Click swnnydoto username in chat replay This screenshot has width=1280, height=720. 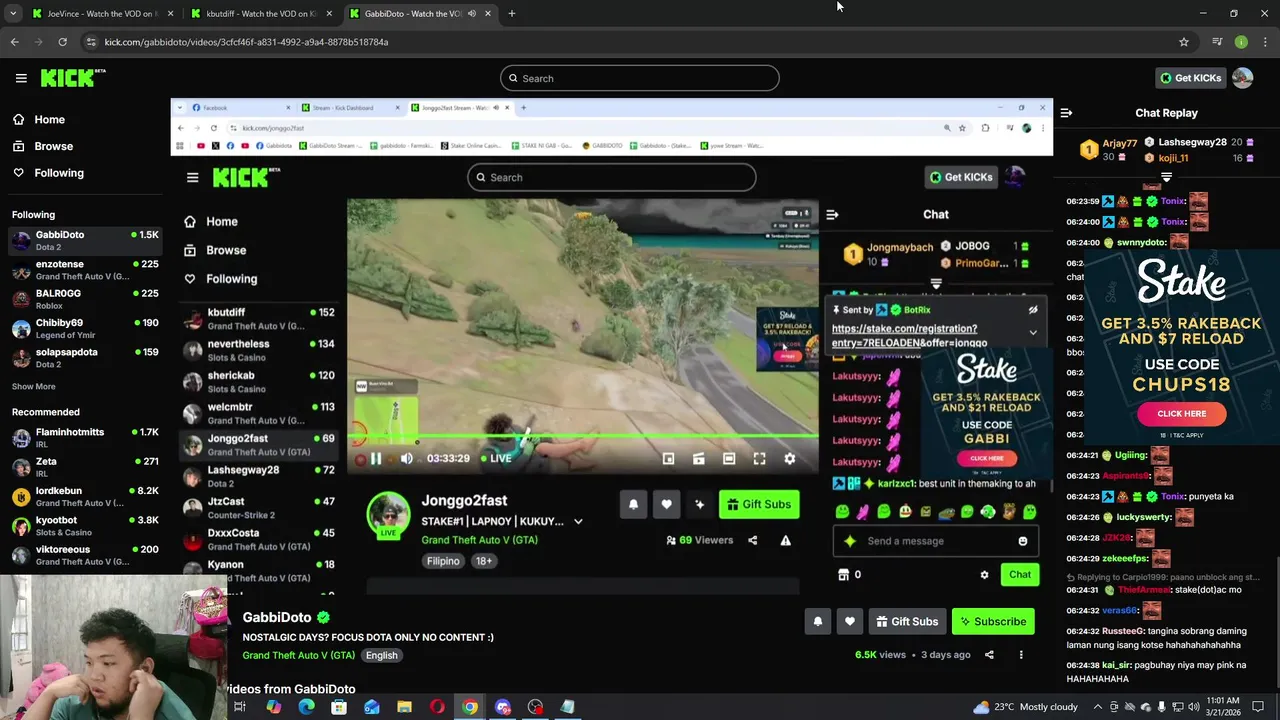click(1141, 242)
